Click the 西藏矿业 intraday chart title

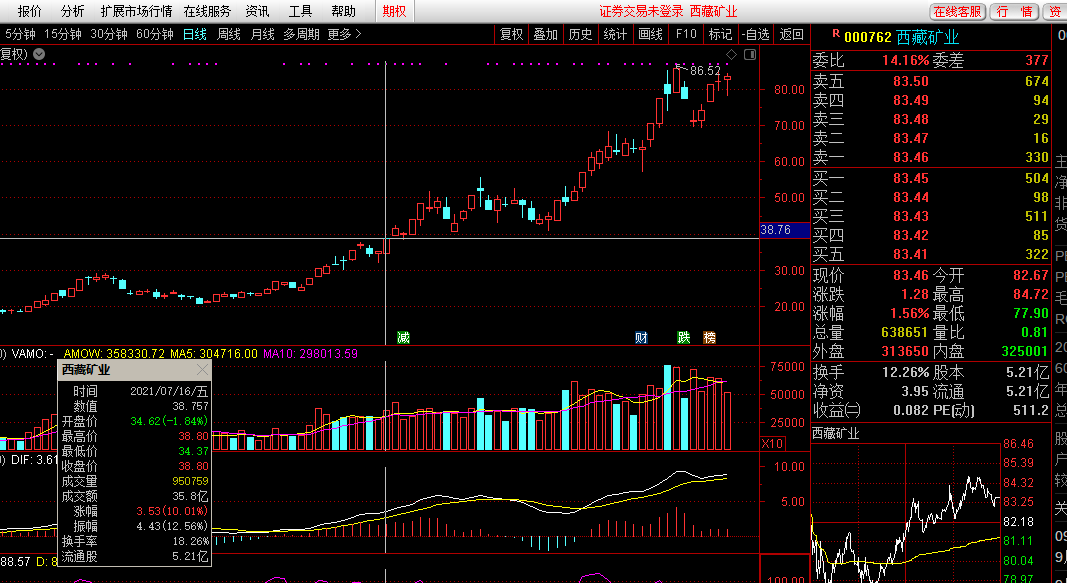[x=836, y=433]
